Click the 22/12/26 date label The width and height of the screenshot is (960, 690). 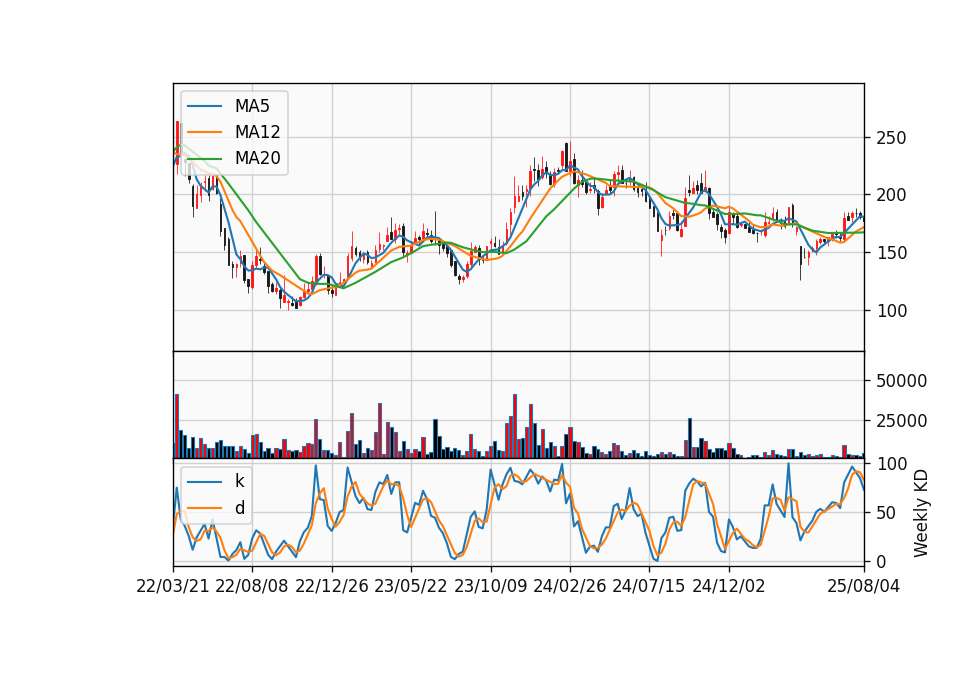click(x=332, y=586)
